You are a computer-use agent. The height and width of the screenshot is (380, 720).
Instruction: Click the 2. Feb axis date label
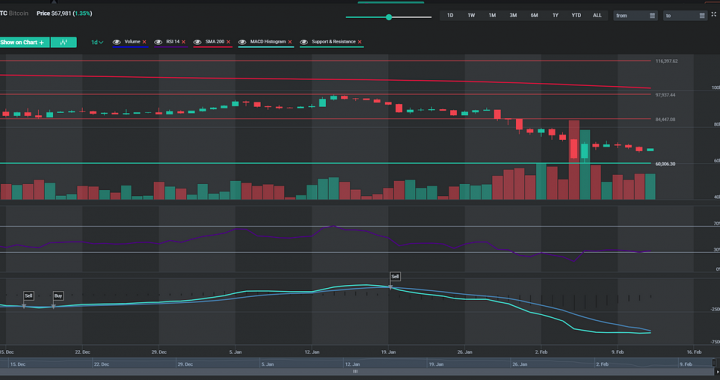tap(541, 352)
